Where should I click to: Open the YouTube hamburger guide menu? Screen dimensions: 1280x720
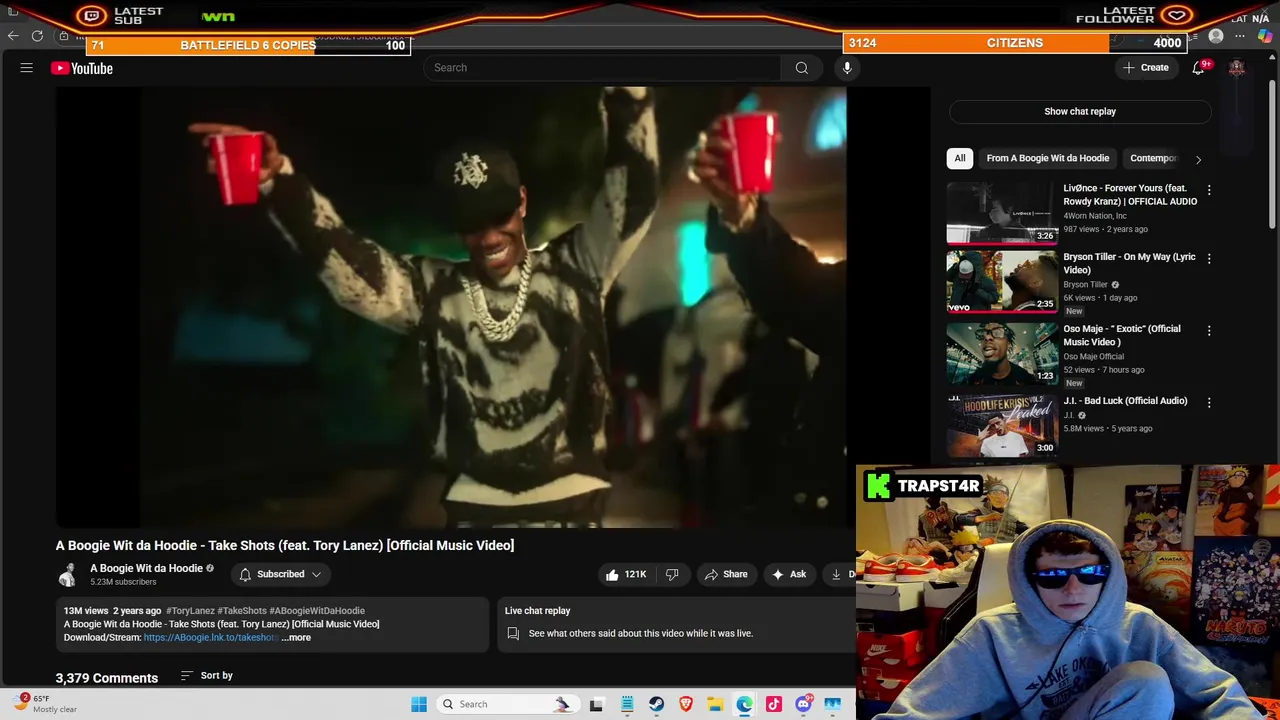pyautogui.click(x=27, y=68)
